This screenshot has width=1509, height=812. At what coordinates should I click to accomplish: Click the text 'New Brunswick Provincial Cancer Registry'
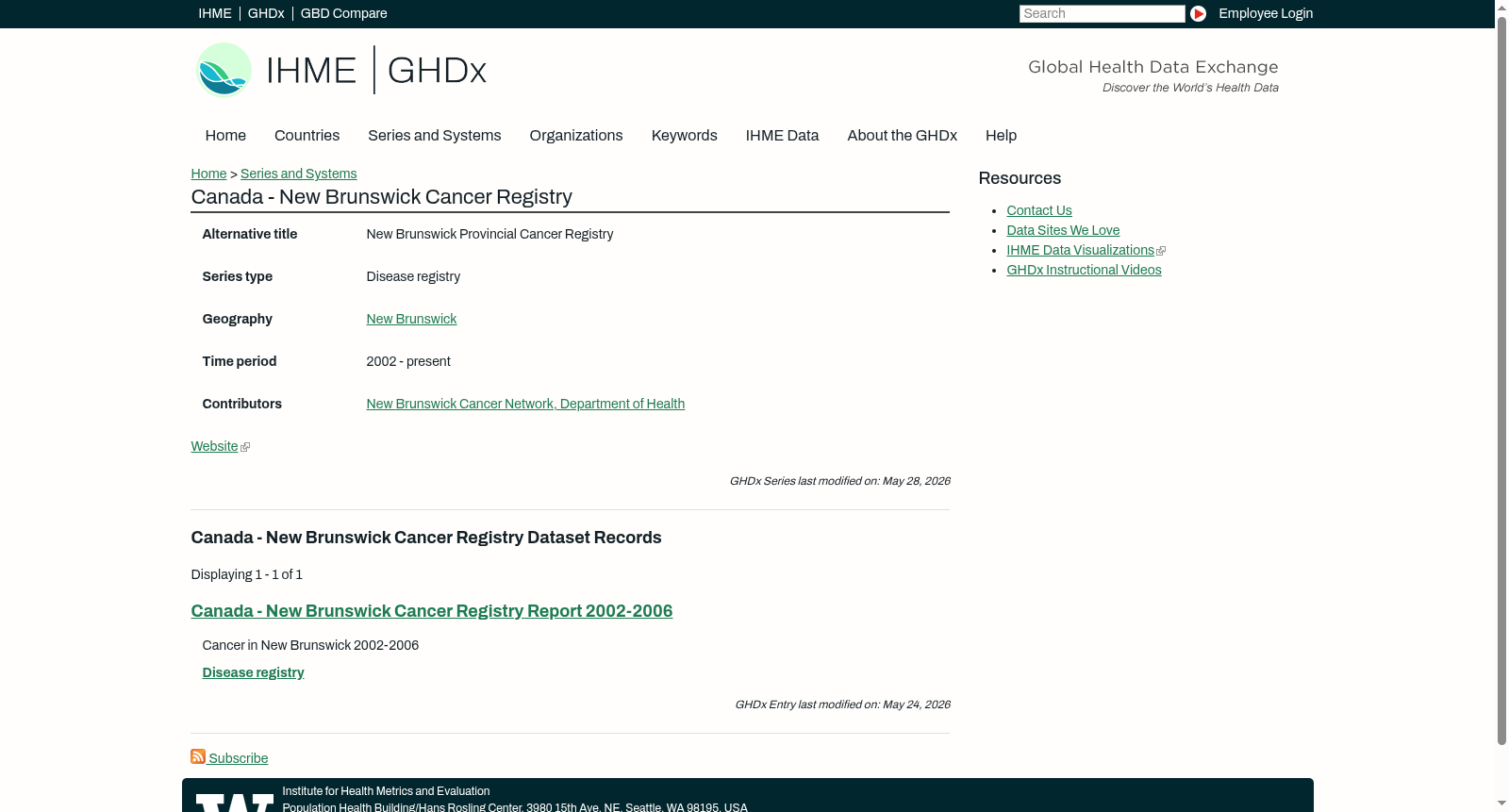click(x=489, y=234)
